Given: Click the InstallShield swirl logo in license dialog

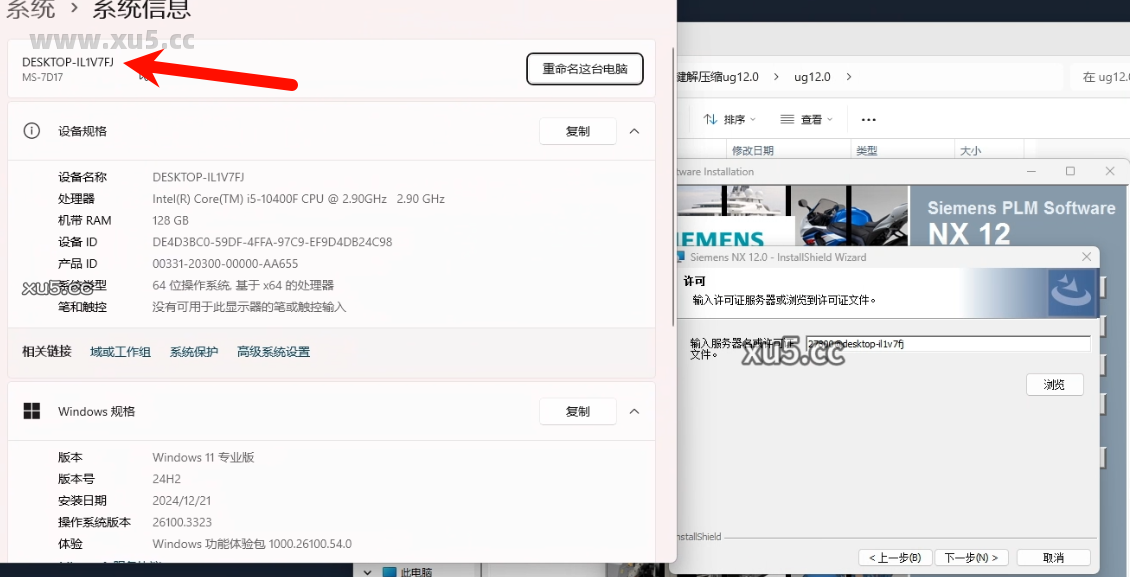Looking at the screenshot, I should (1073, 293).
